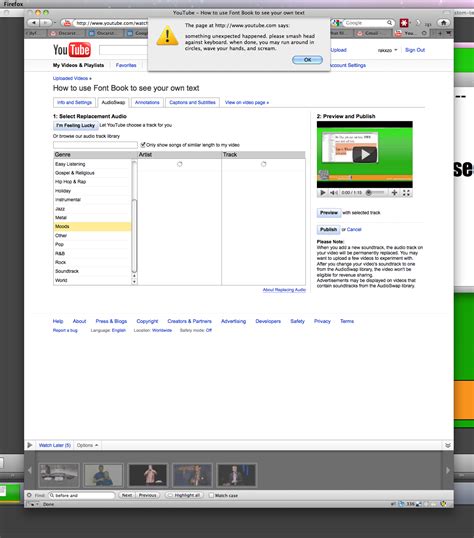Select R&B genre
The width and height of the screenshot is (474, 538).
[92, 253]
